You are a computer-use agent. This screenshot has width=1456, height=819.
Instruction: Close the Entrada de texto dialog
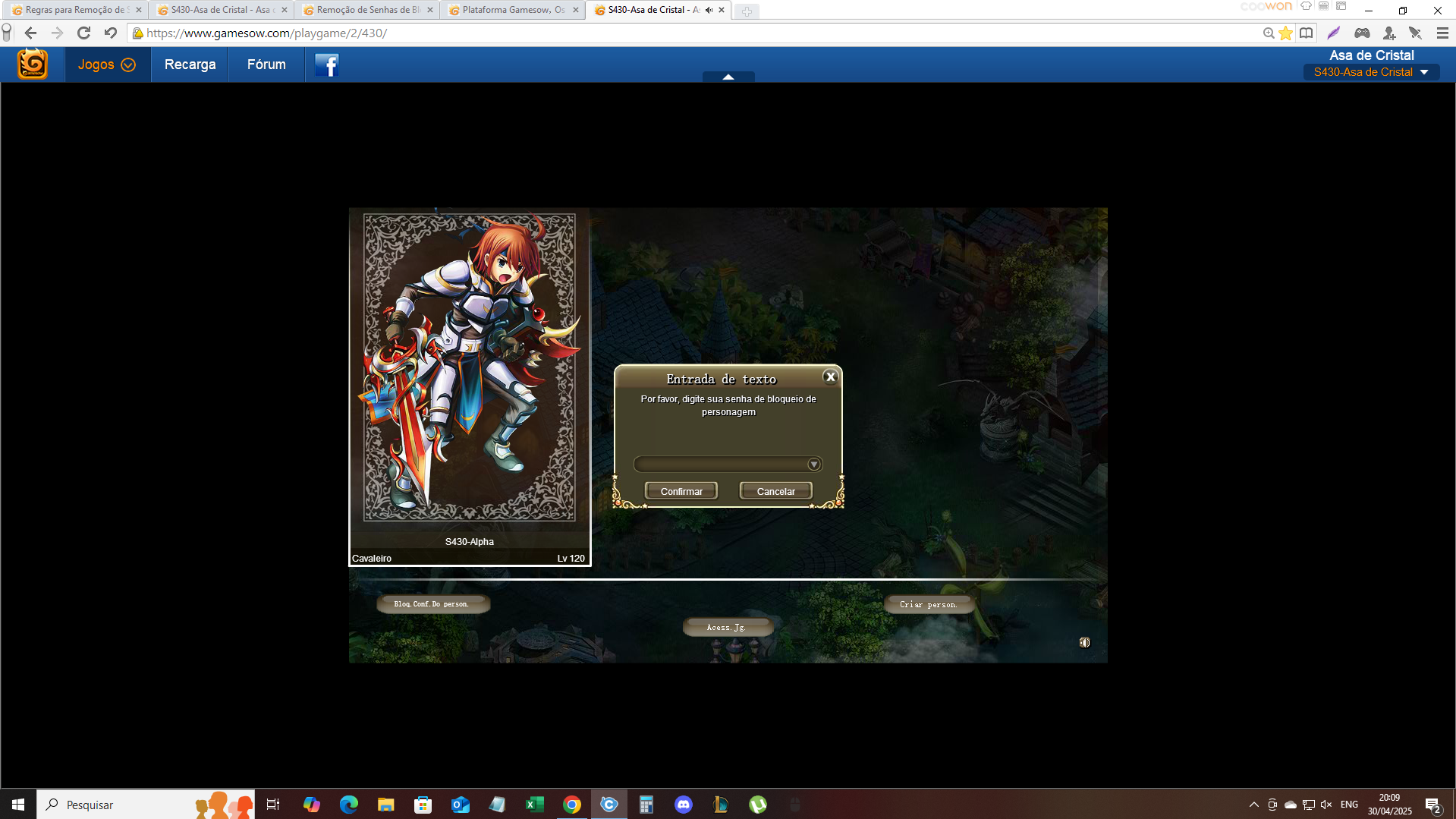[x=830, y=377]
